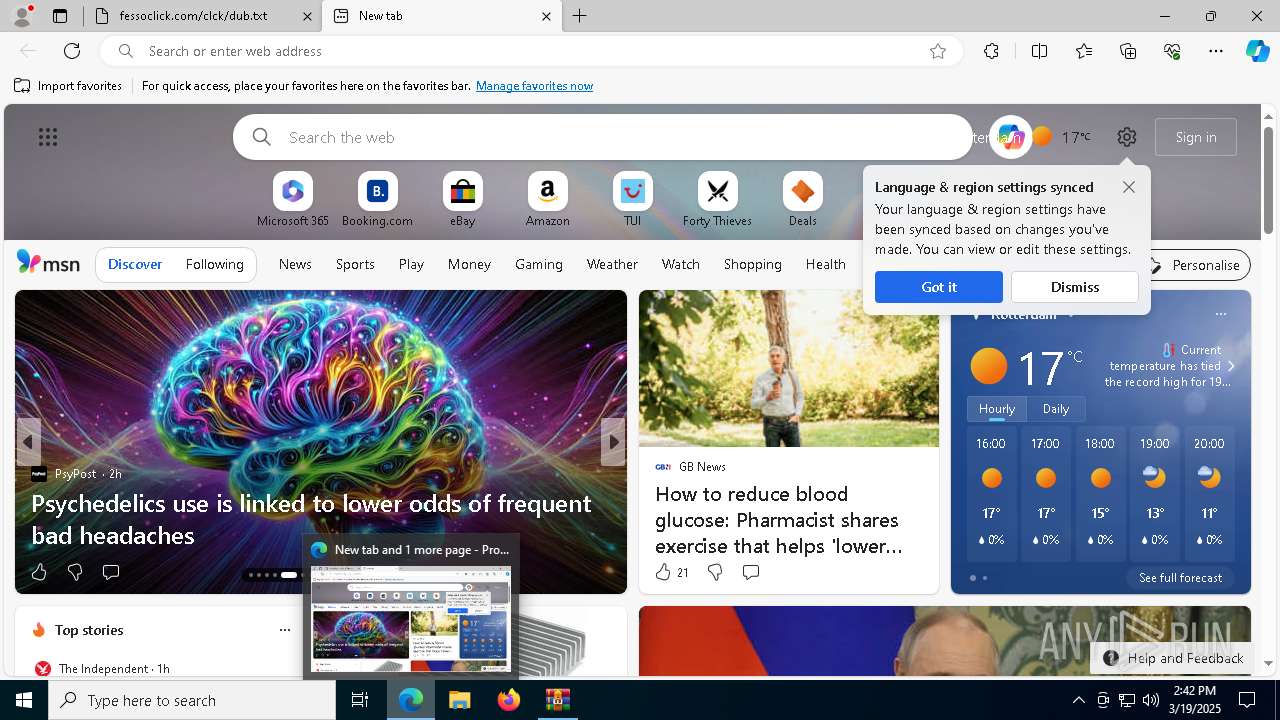Select the Following feed toggle

[214, 264]
